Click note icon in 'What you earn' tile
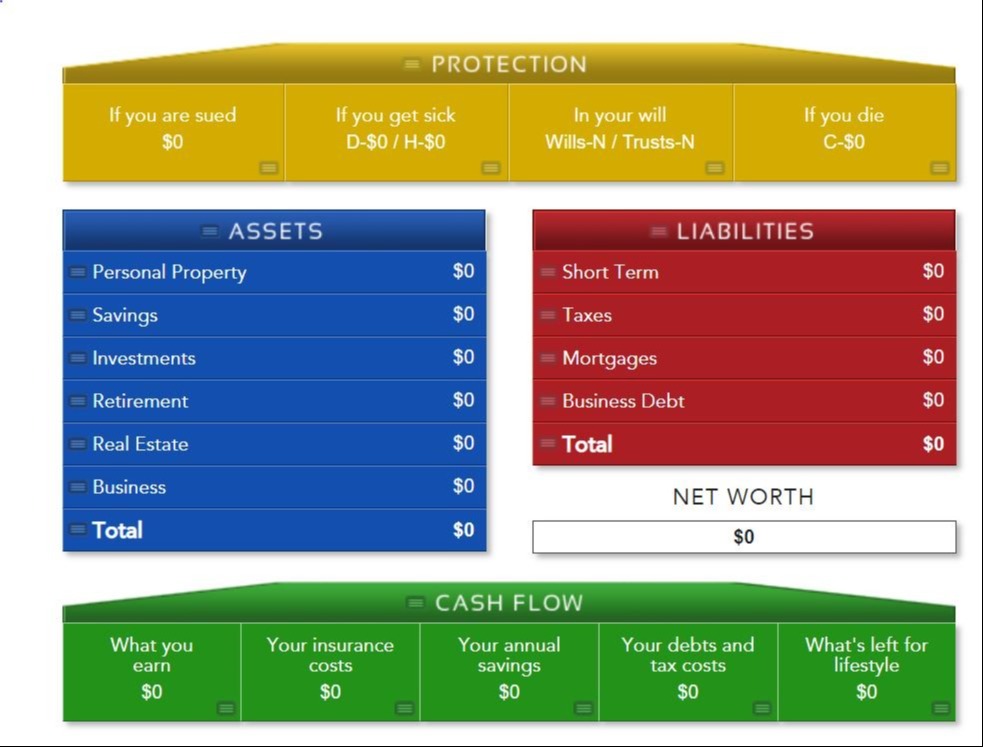The image size is (983, 747). tap(226, 708)
